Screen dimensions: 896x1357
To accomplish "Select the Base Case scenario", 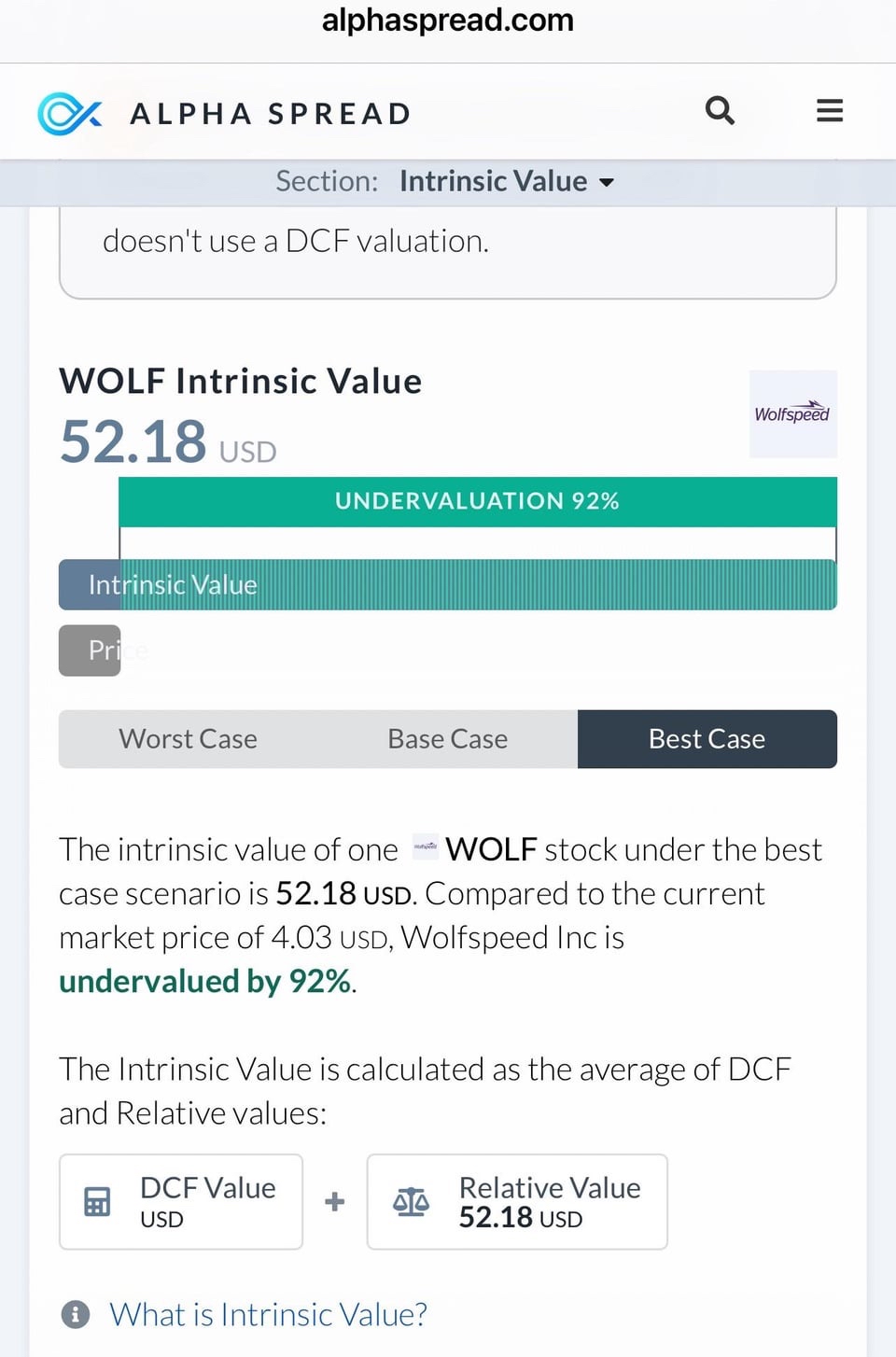I will pyautogui.click(x=448, y=739).
